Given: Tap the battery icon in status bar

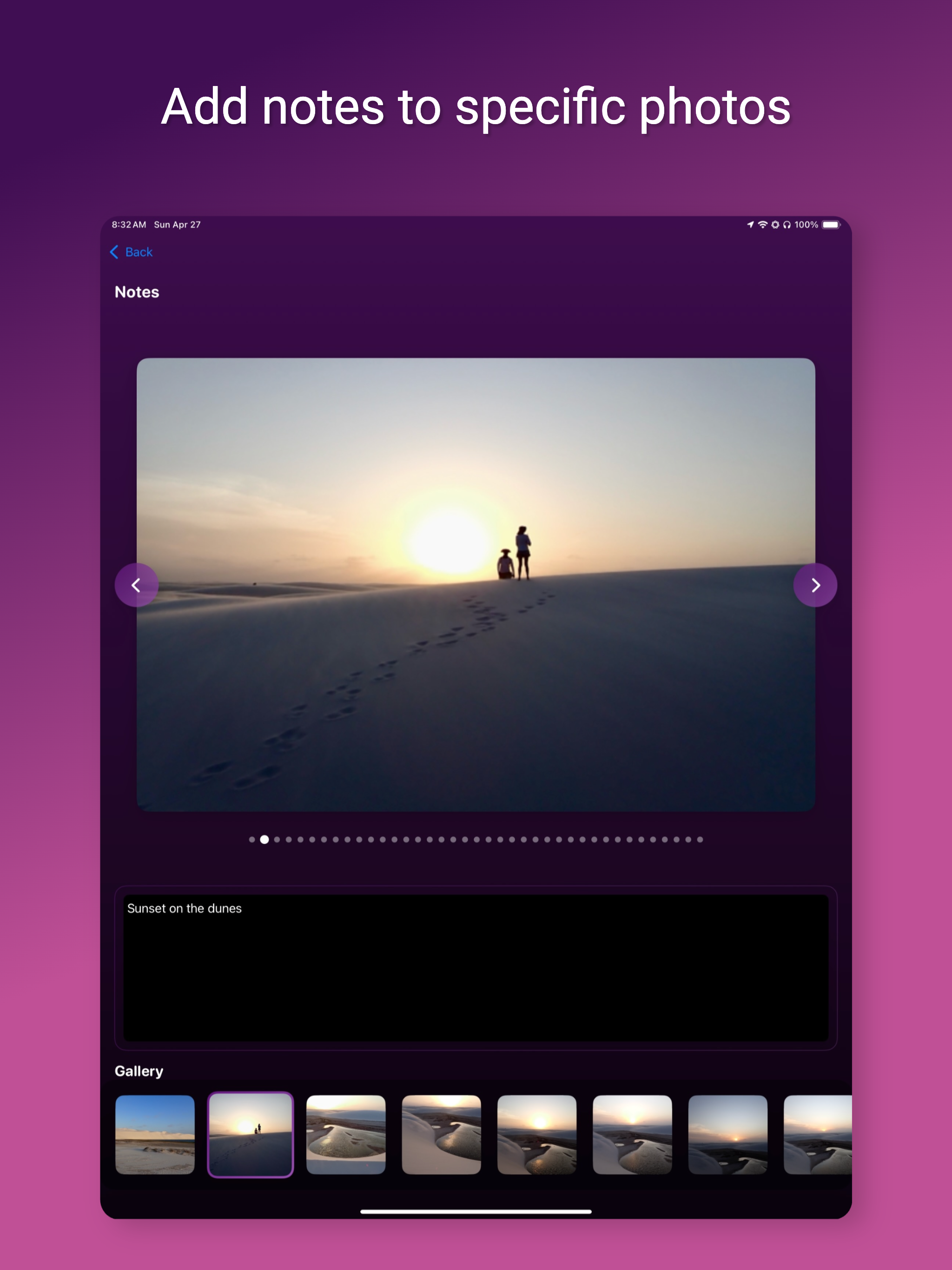Looking at the screenshot, I should click(831, 225).
